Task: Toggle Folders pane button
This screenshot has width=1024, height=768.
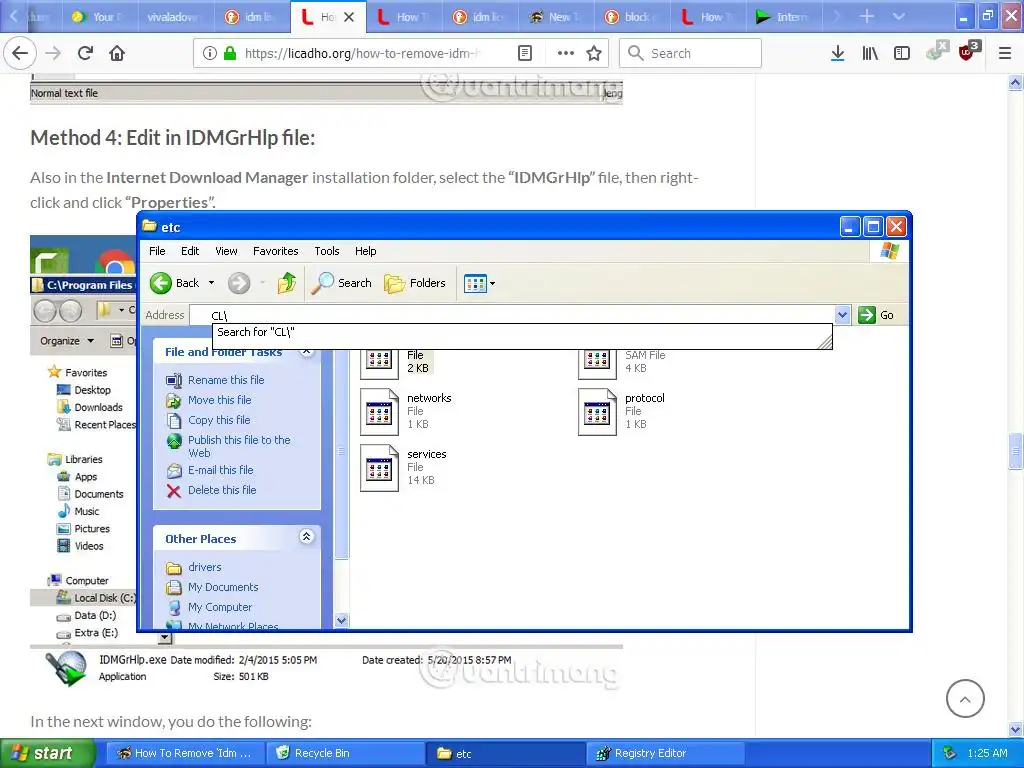Action: click(415, 283)
